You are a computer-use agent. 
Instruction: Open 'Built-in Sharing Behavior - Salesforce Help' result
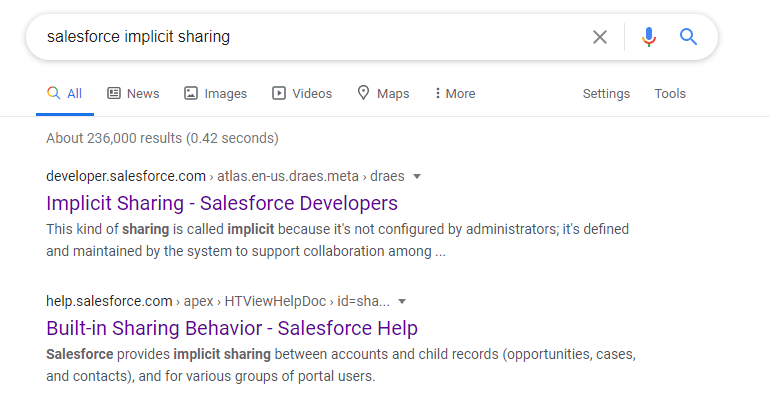pyautogui.click(x=232, y=328)
